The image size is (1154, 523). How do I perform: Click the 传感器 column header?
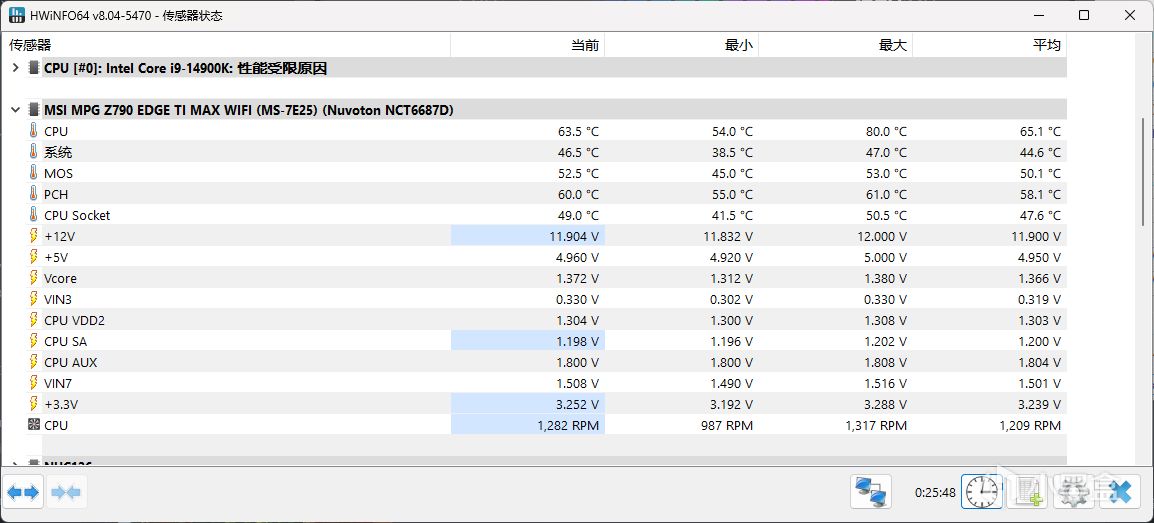(30, 45)
